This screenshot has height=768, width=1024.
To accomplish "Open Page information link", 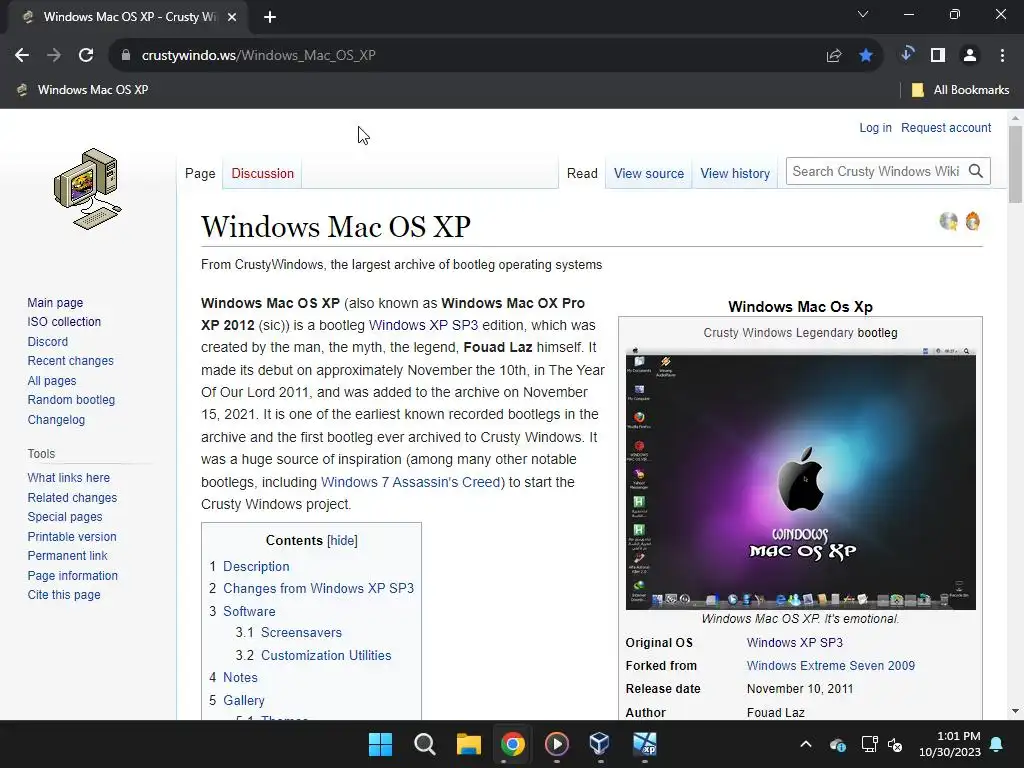I will coord(72,575).
